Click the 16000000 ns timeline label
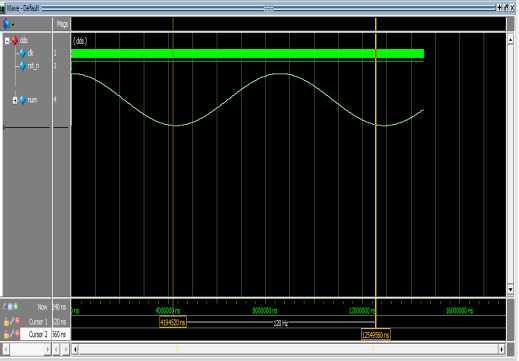 pos(459,311)
